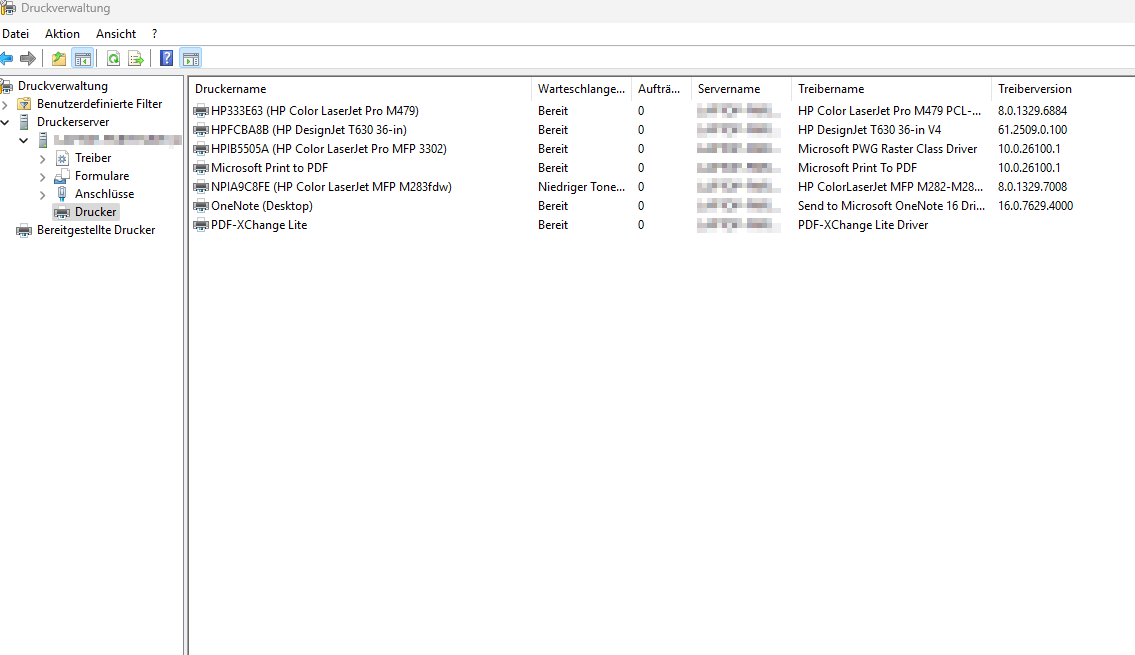Viewport: 1135px width, 655px height.
Task: Click printer icon next to PDF-XChange Lite
Action: [201, 225]
